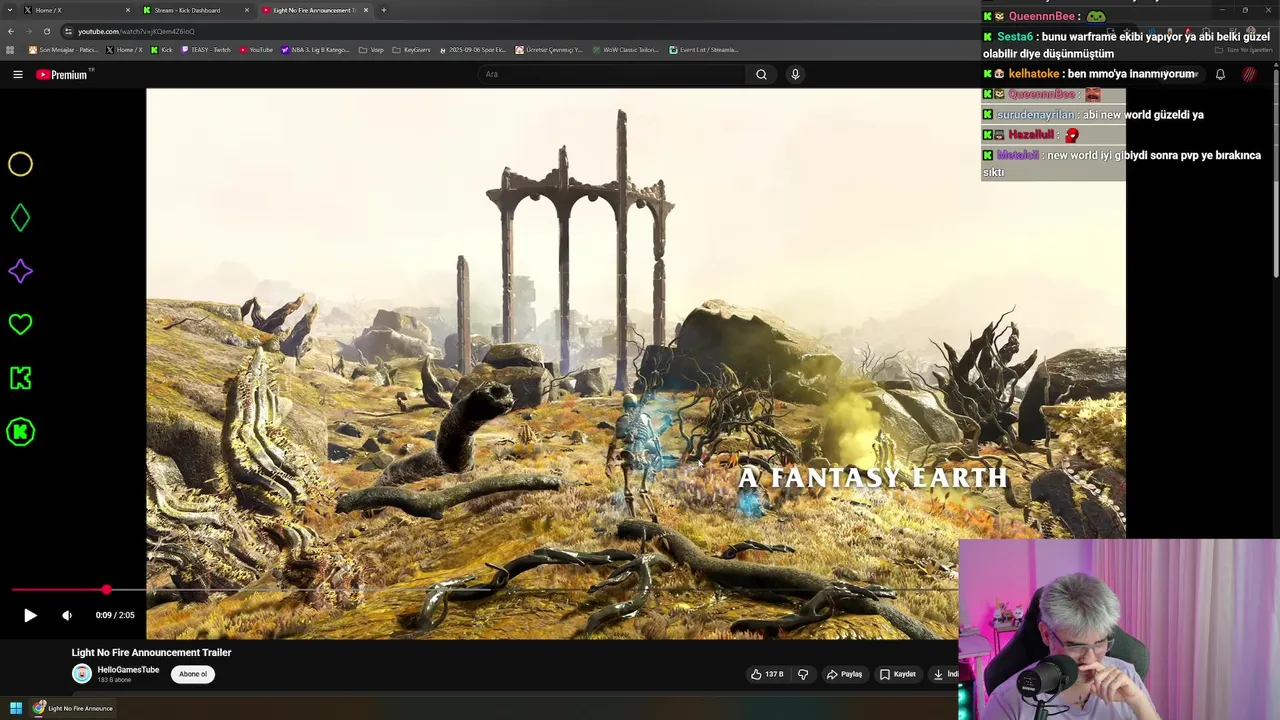Go forward in browser history
The height and width of the screenshot is (720, 1280).
(28, 31)
